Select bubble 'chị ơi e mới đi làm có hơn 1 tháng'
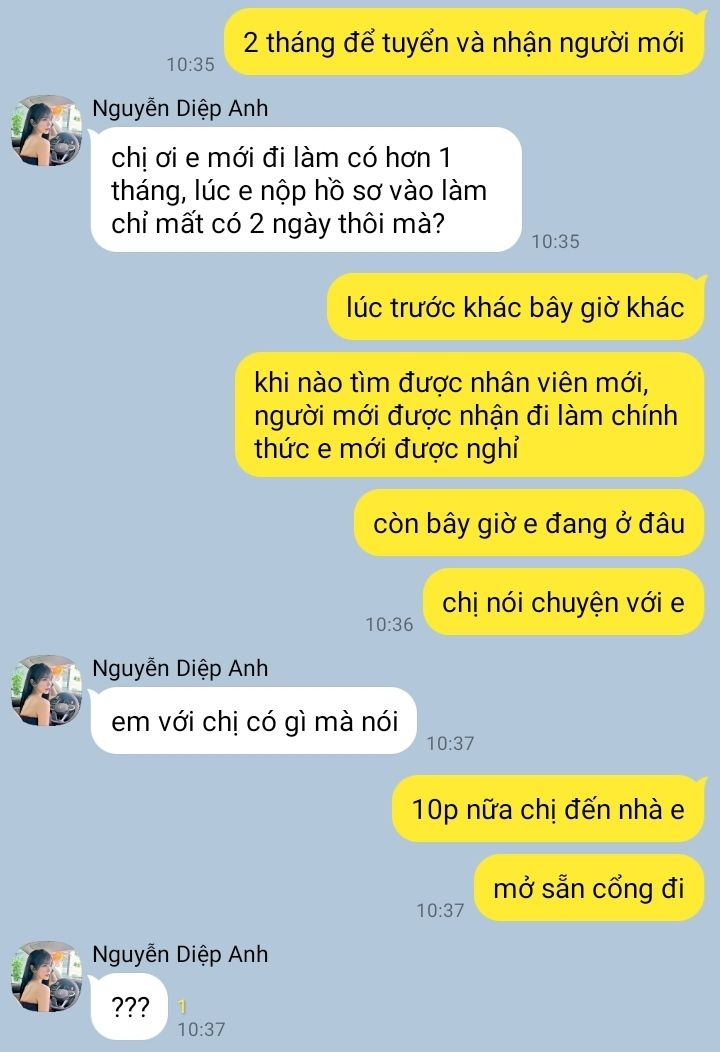The height and width of the screenshot is (1052, 720). click(306, 190)
